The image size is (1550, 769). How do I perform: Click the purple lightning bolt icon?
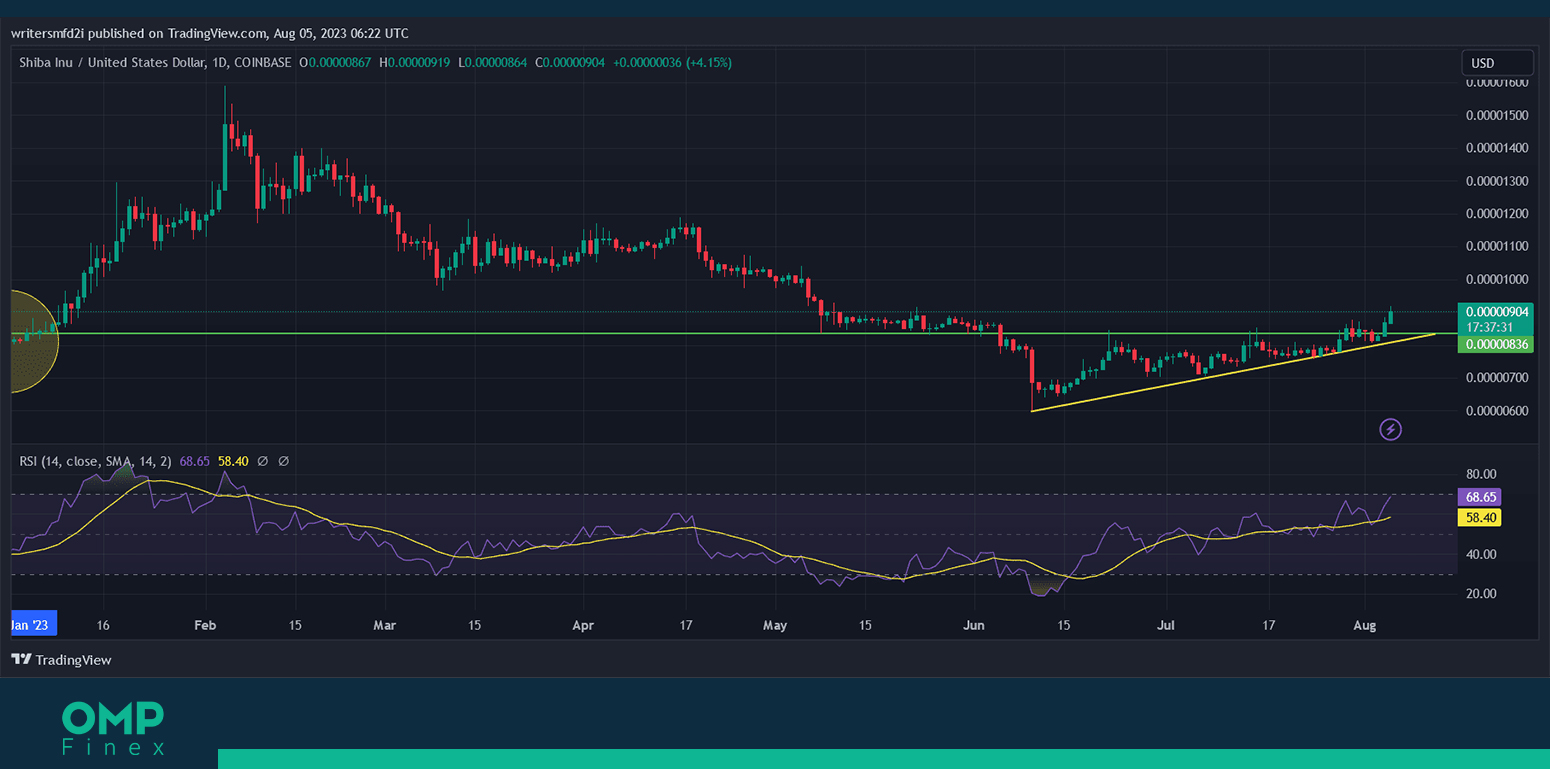1391,430
